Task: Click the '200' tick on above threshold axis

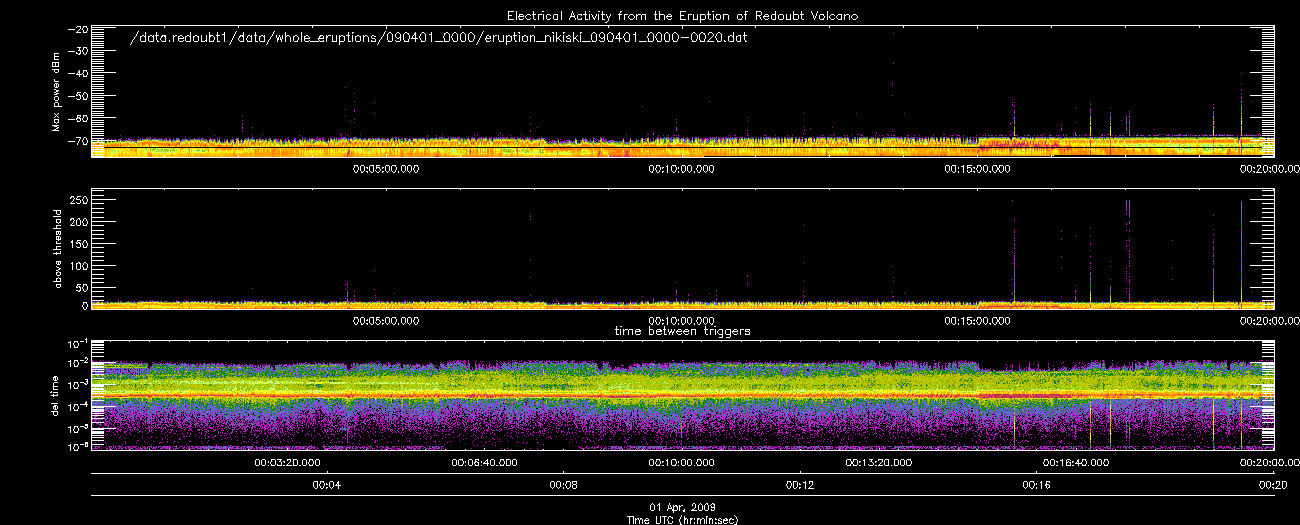Action: pos(77,222)
